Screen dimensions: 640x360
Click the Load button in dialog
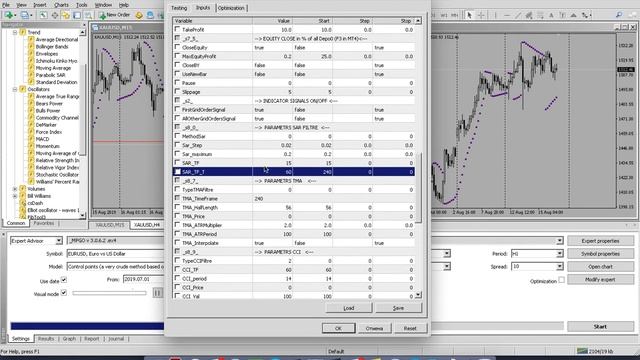point(349,308)
